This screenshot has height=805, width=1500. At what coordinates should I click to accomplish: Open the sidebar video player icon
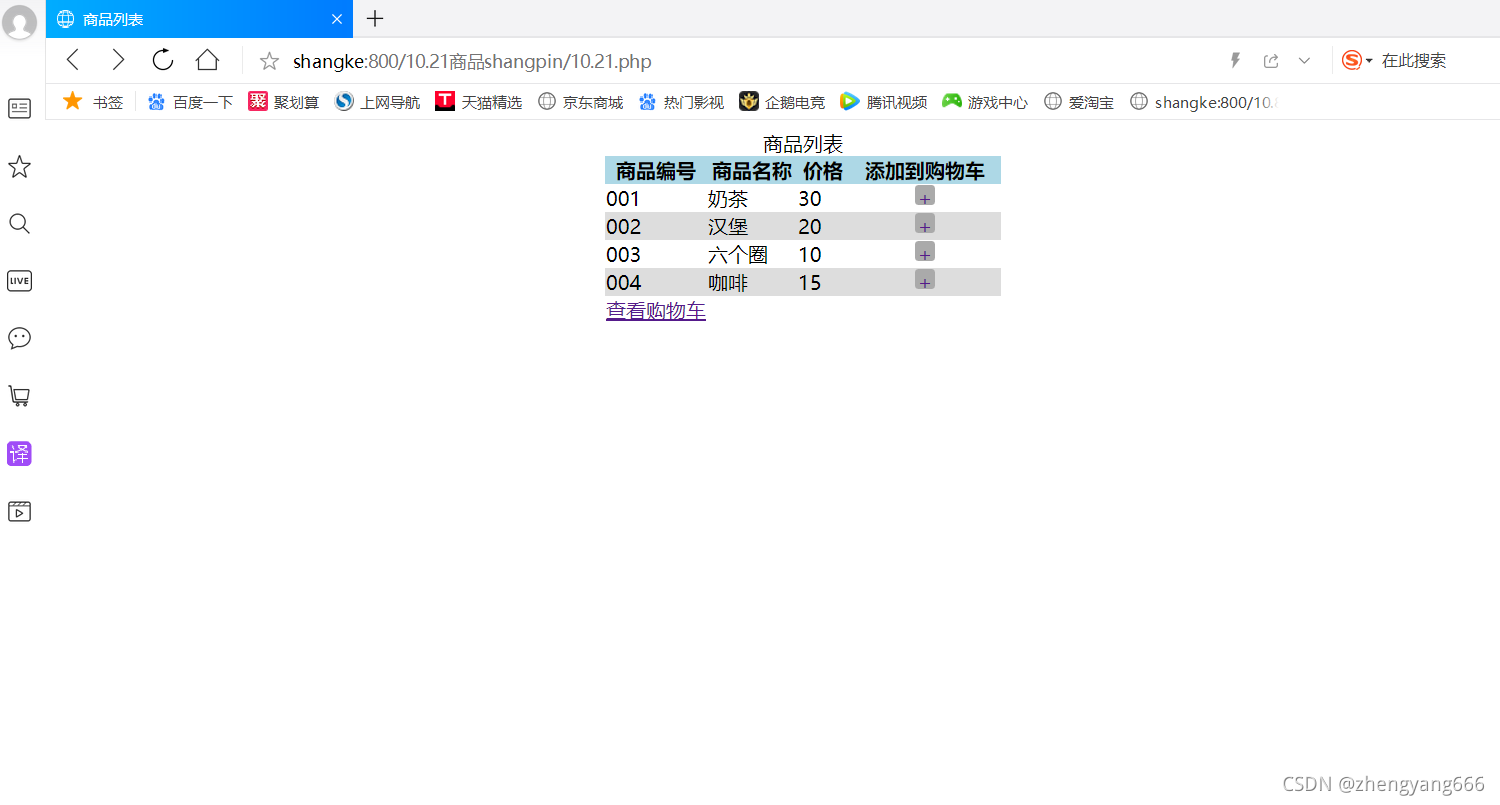point(19,511)
